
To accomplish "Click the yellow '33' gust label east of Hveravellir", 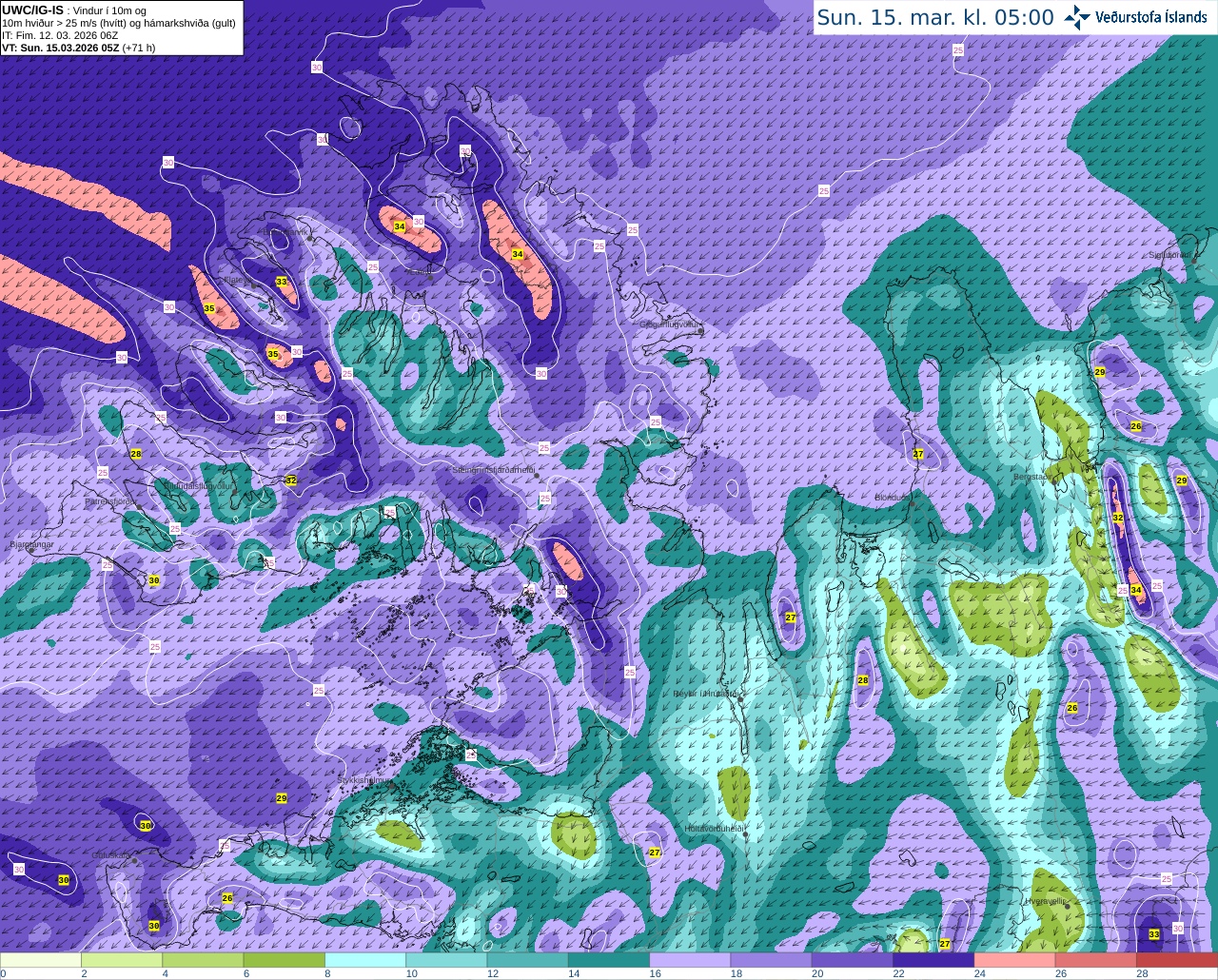I will coord(1154,934).
